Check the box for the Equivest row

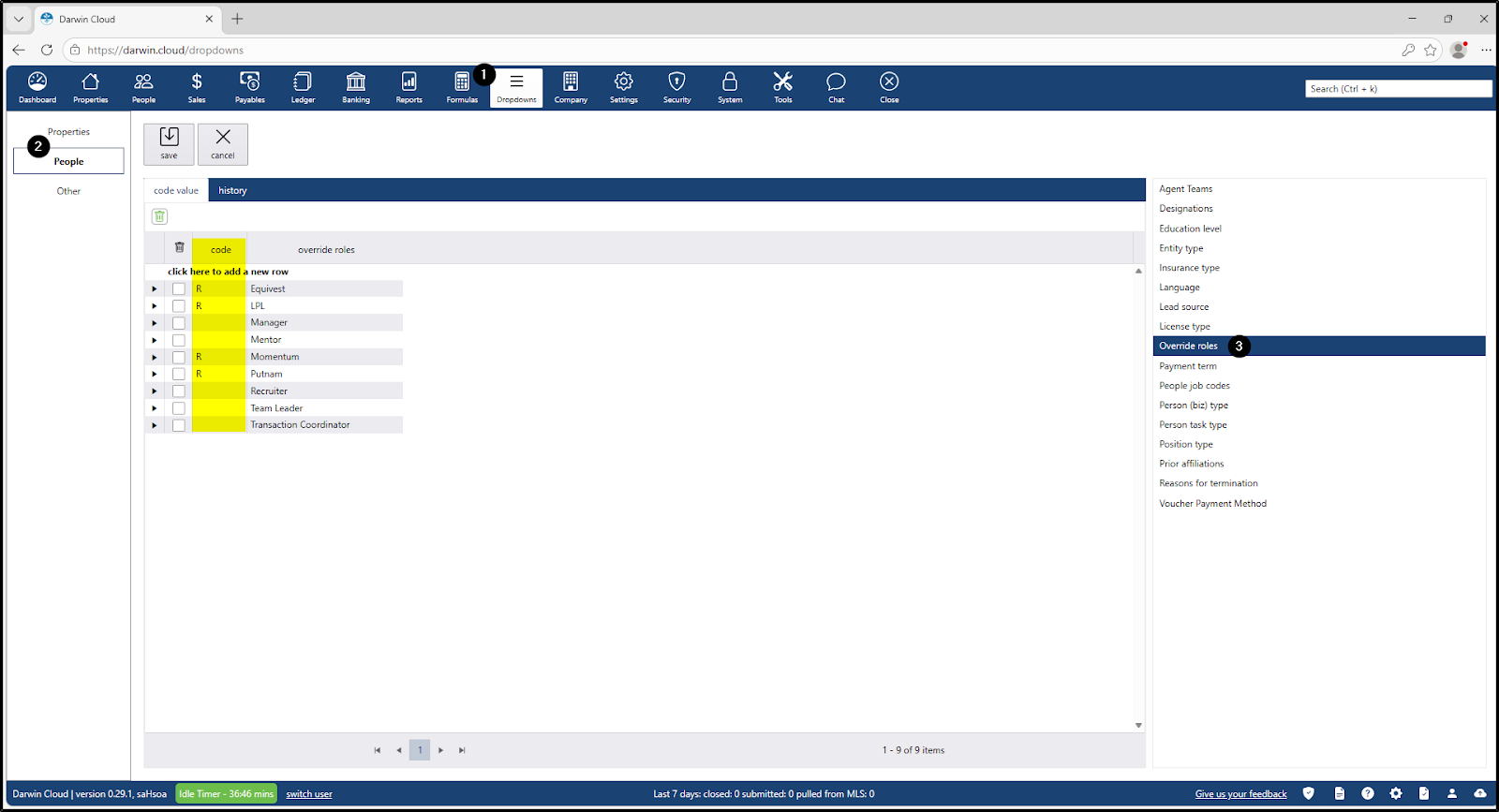pos(179,289)
